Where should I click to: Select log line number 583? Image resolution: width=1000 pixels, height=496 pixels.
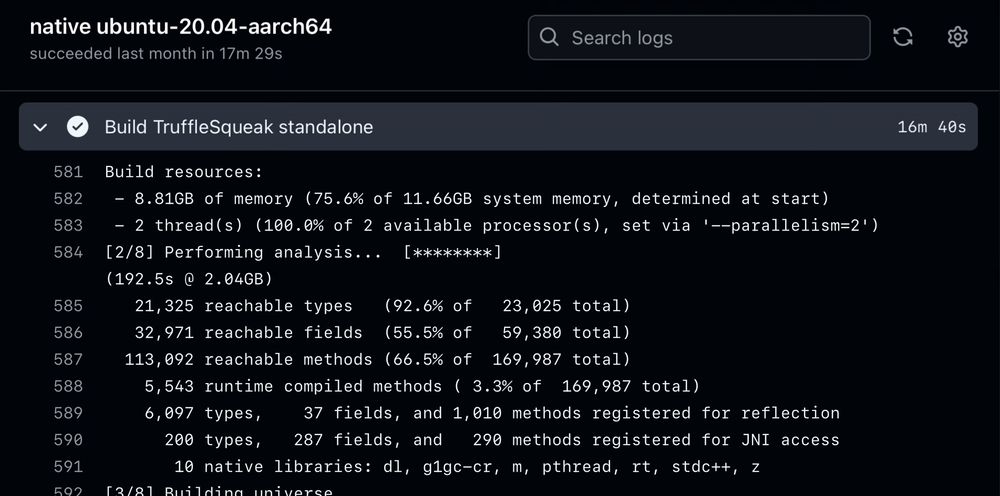click(68, 226)
